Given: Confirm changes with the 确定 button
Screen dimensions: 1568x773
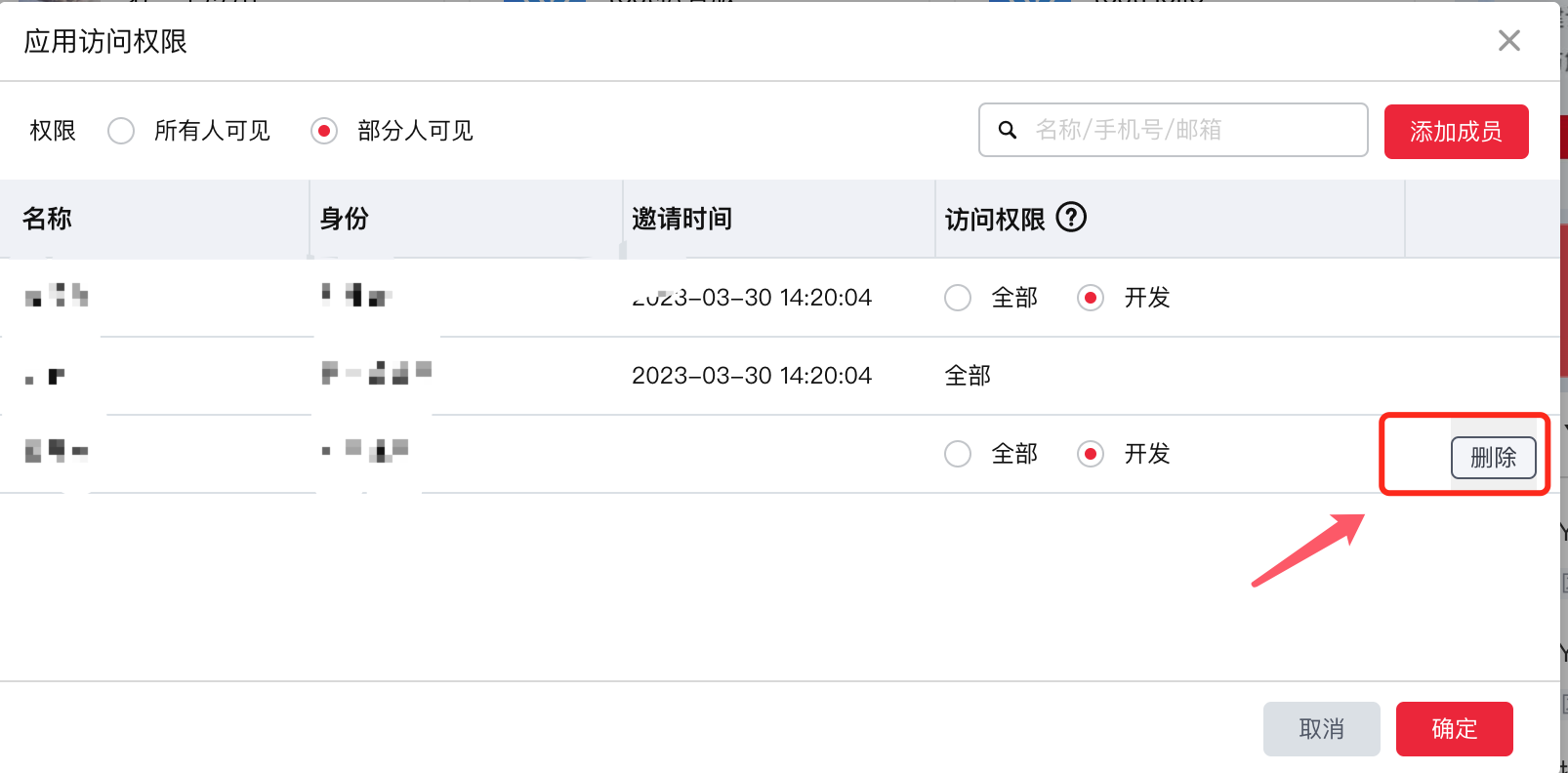Looking at the screenshot, I should pos(1454,729).
